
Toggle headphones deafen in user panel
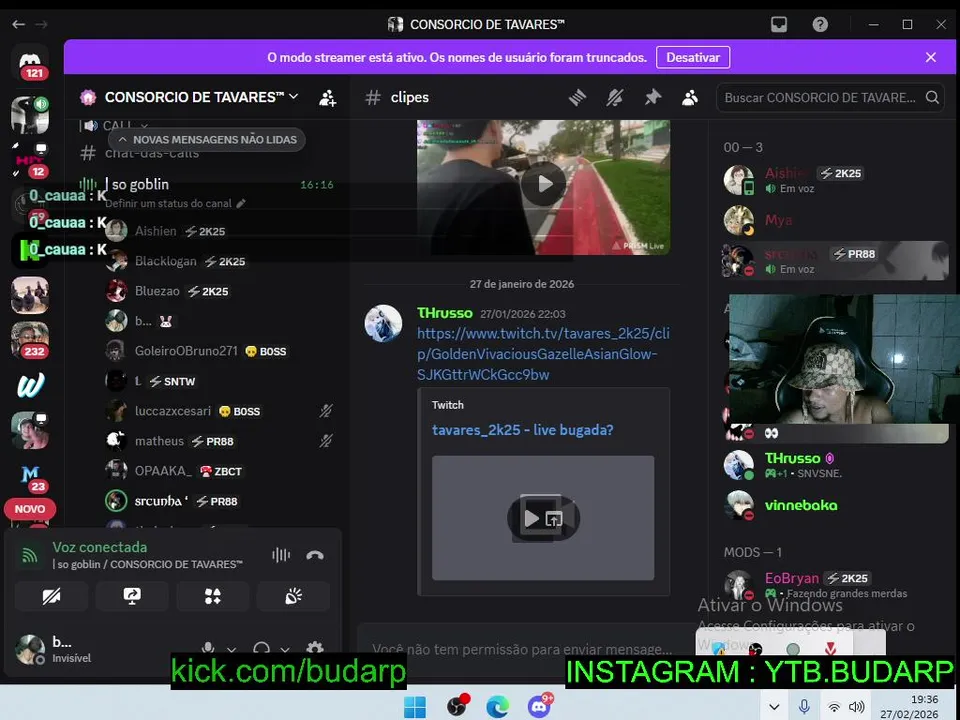[261, 648]
